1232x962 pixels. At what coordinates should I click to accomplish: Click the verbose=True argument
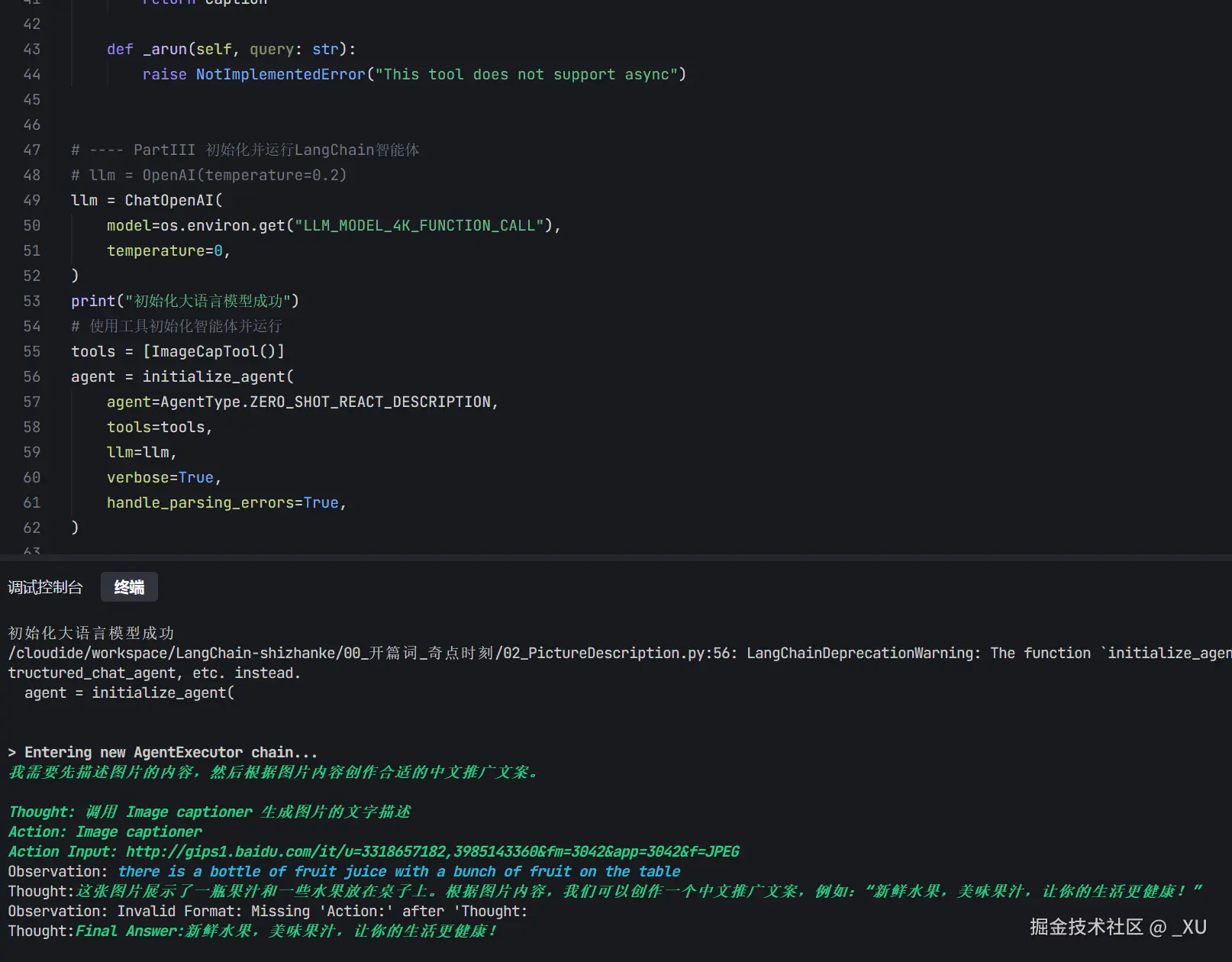[x=160, y=477]
